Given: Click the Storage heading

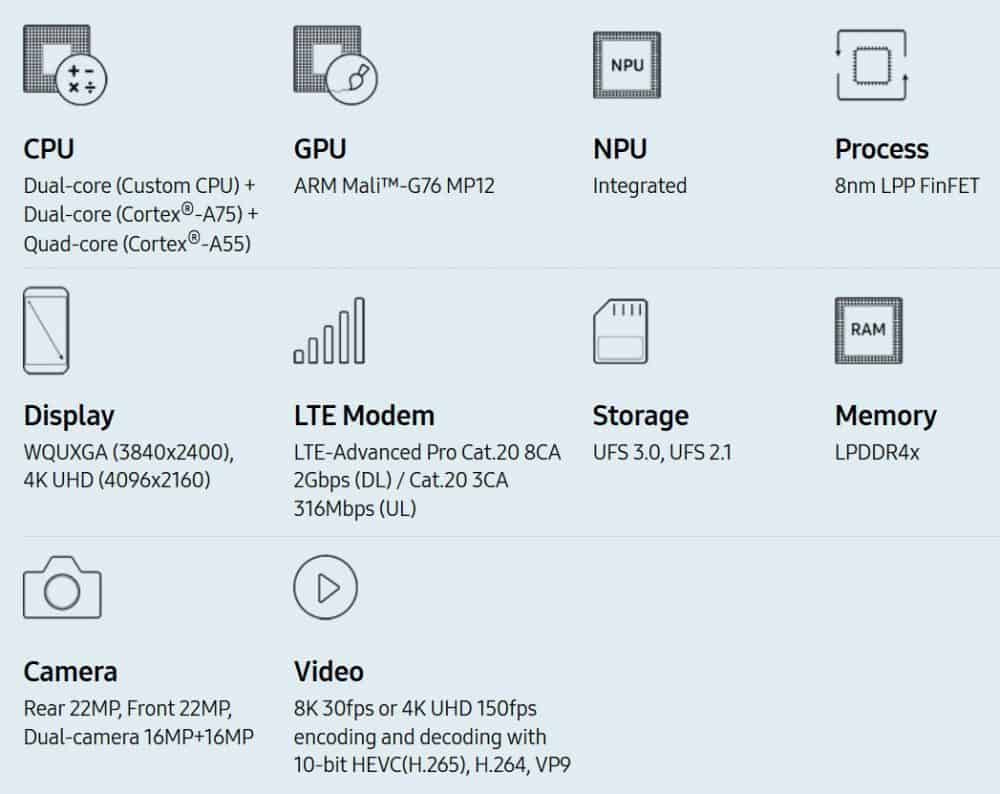Looking at the screenshot, I should pyautogui.click(x=640, y=416).
